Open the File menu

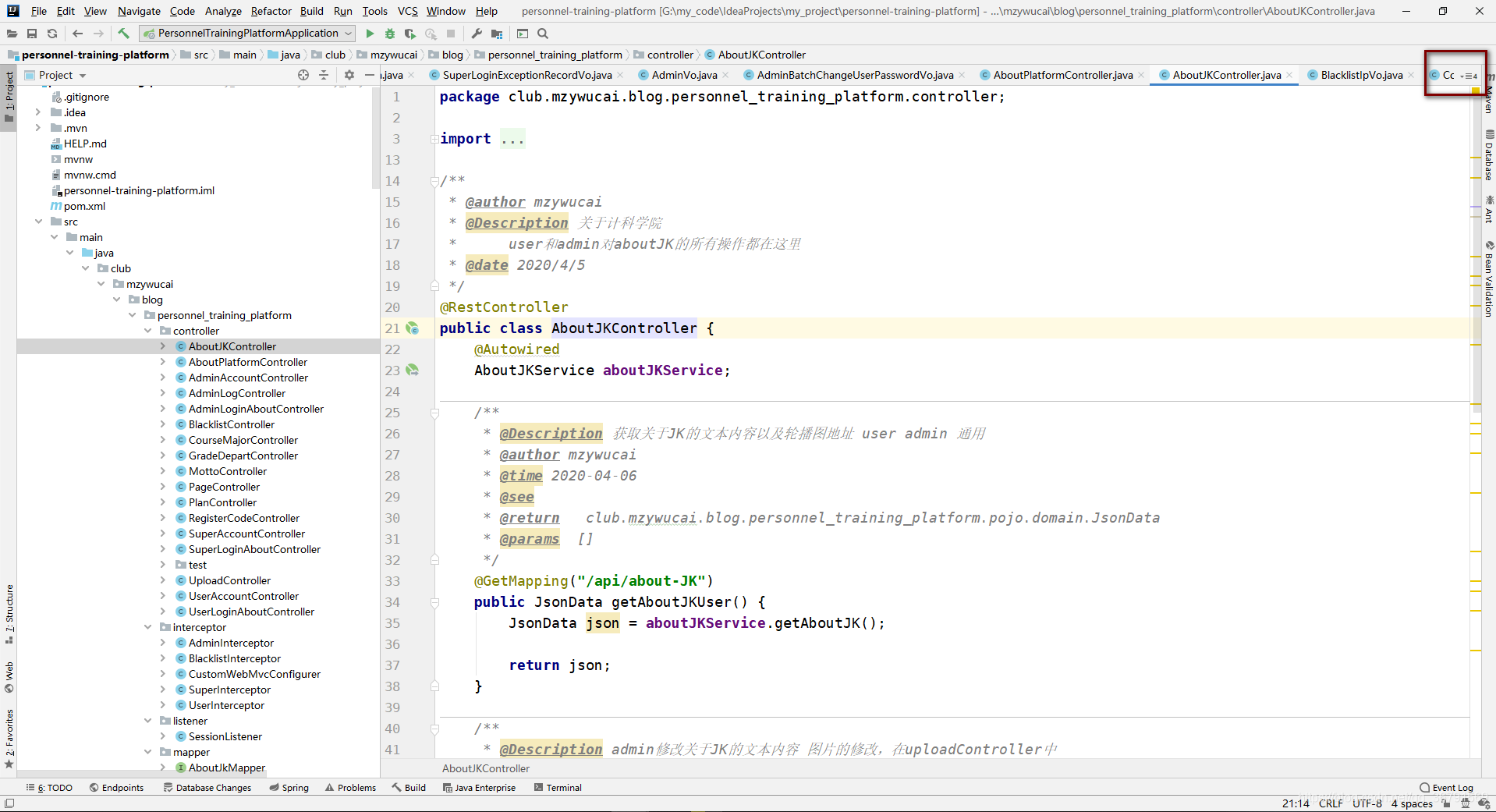(x=39, y=11)
